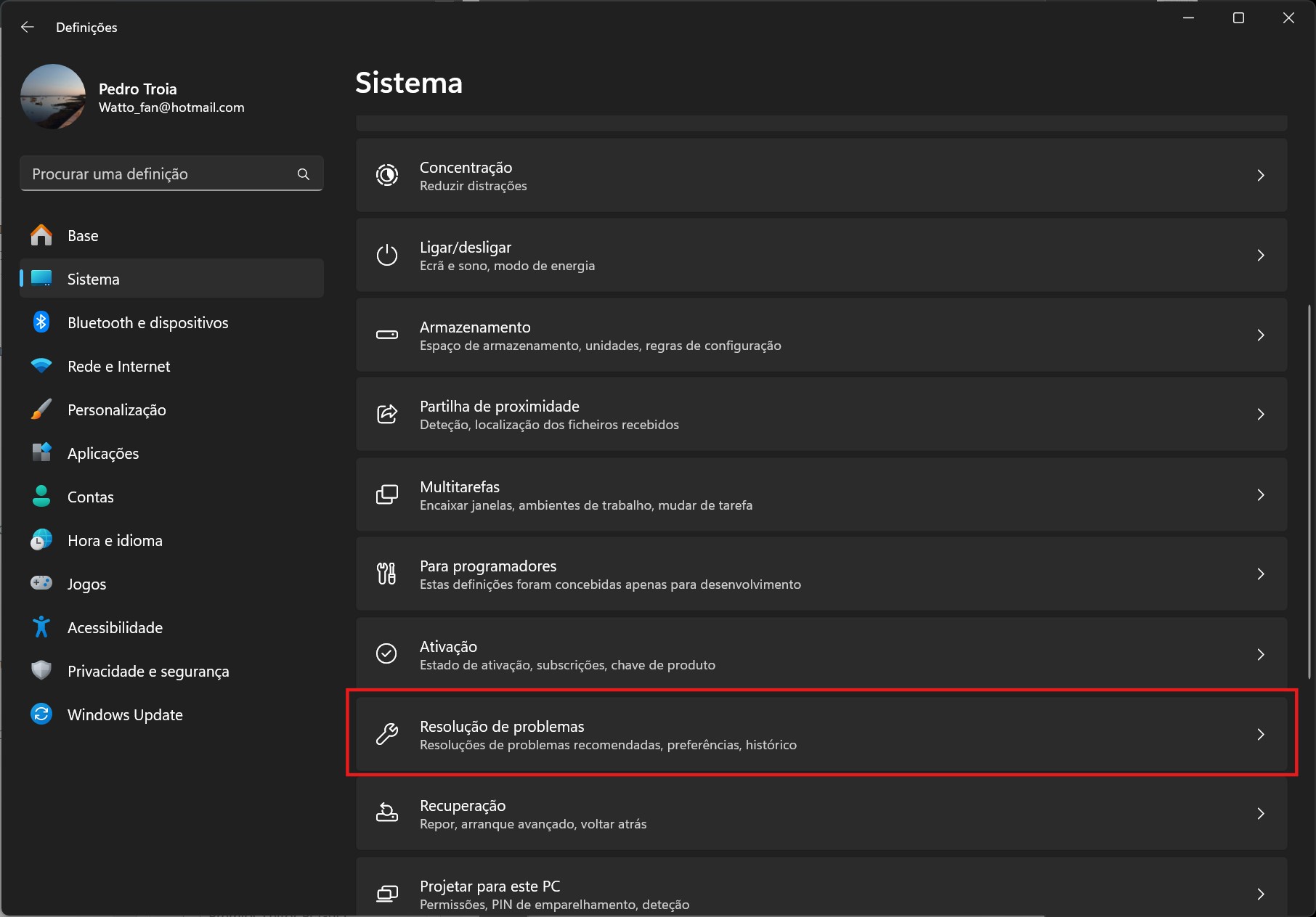
Task: Open Bluetooth e dispositivos section
Action: point(171,322)
